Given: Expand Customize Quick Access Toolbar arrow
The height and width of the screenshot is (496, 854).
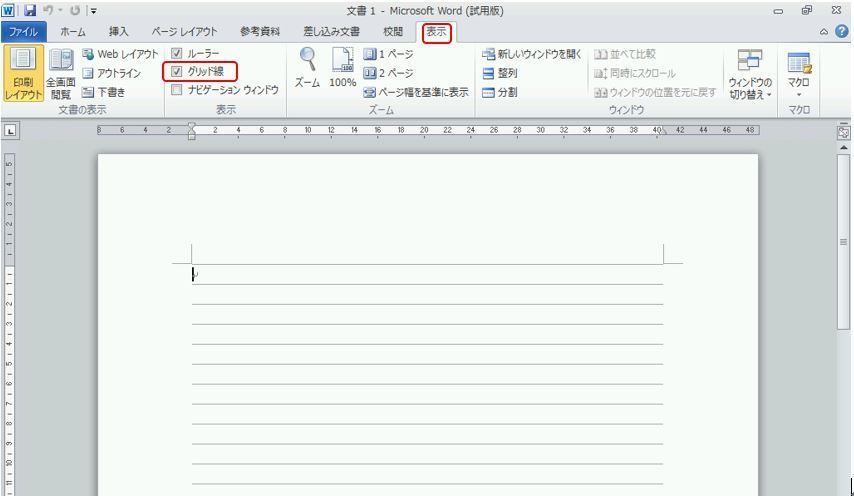Looking at the screenshot, I should pos(93,10).
